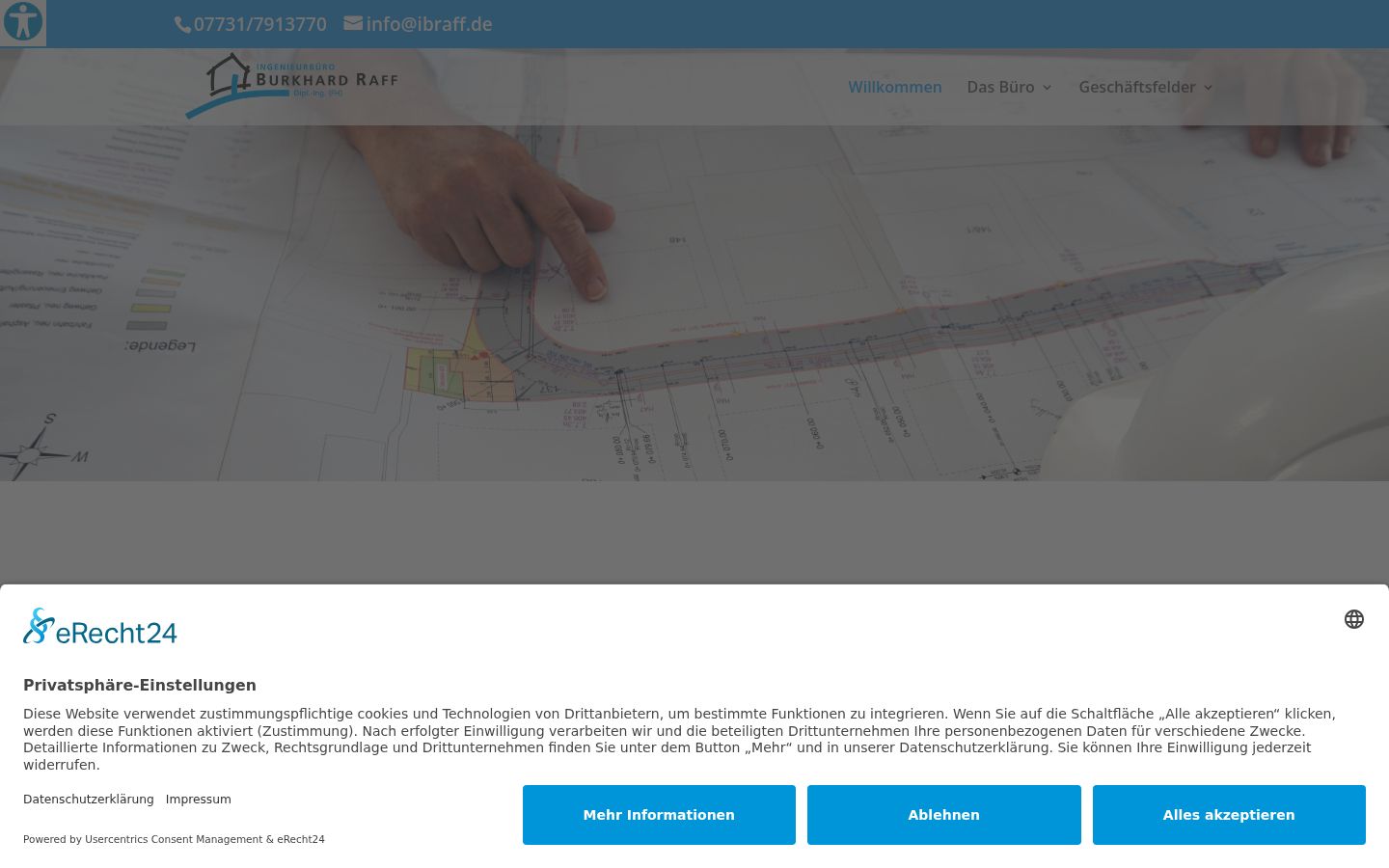Open the language selector globe

(x=1354, y=619)
